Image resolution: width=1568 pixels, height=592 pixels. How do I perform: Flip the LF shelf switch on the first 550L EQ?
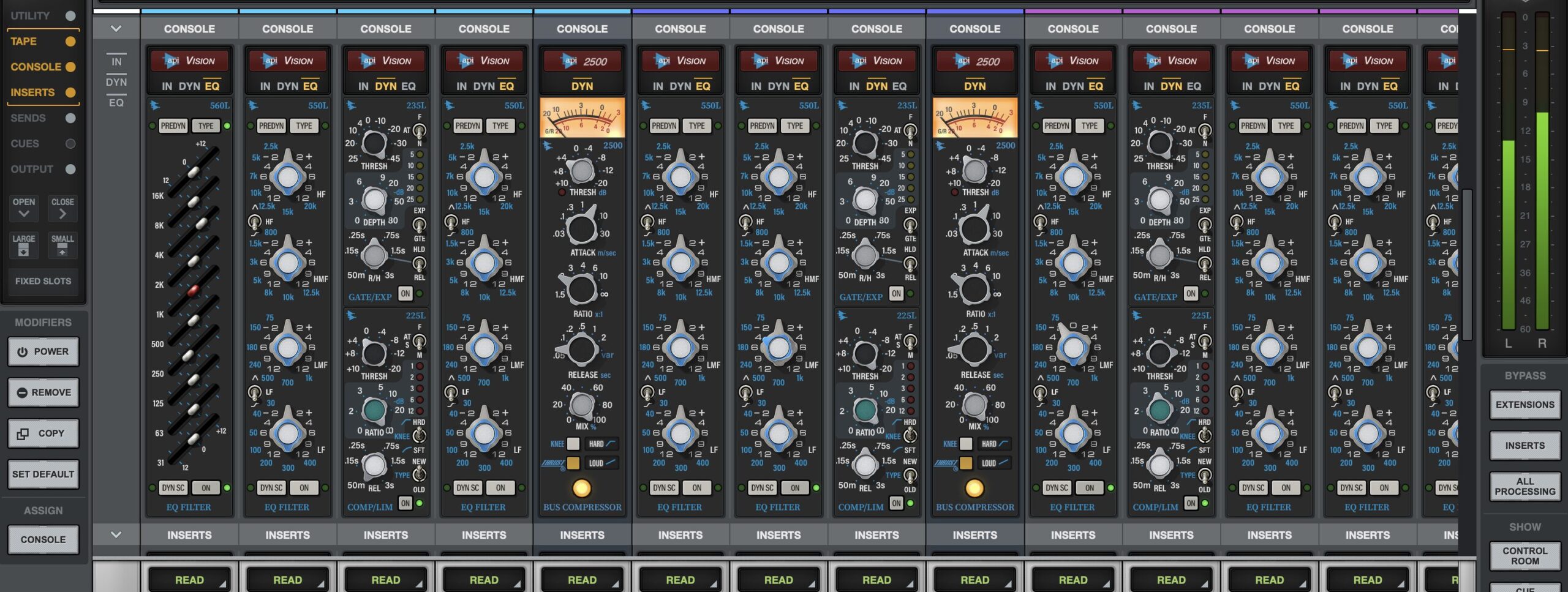254,392
